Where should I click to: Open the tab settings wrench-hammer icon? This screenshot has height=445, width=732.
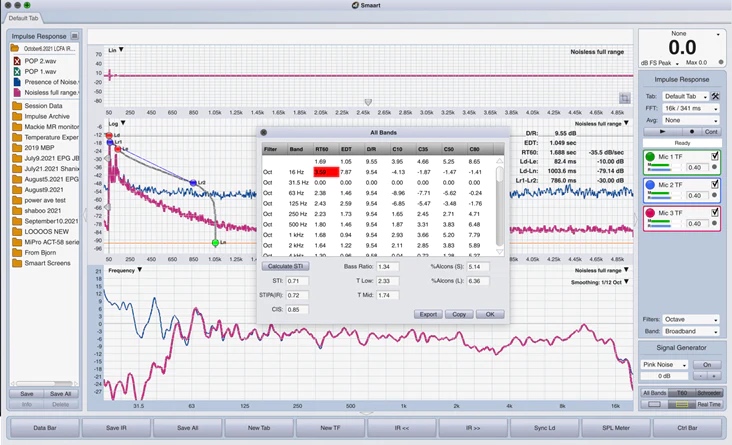coord(715,96)
